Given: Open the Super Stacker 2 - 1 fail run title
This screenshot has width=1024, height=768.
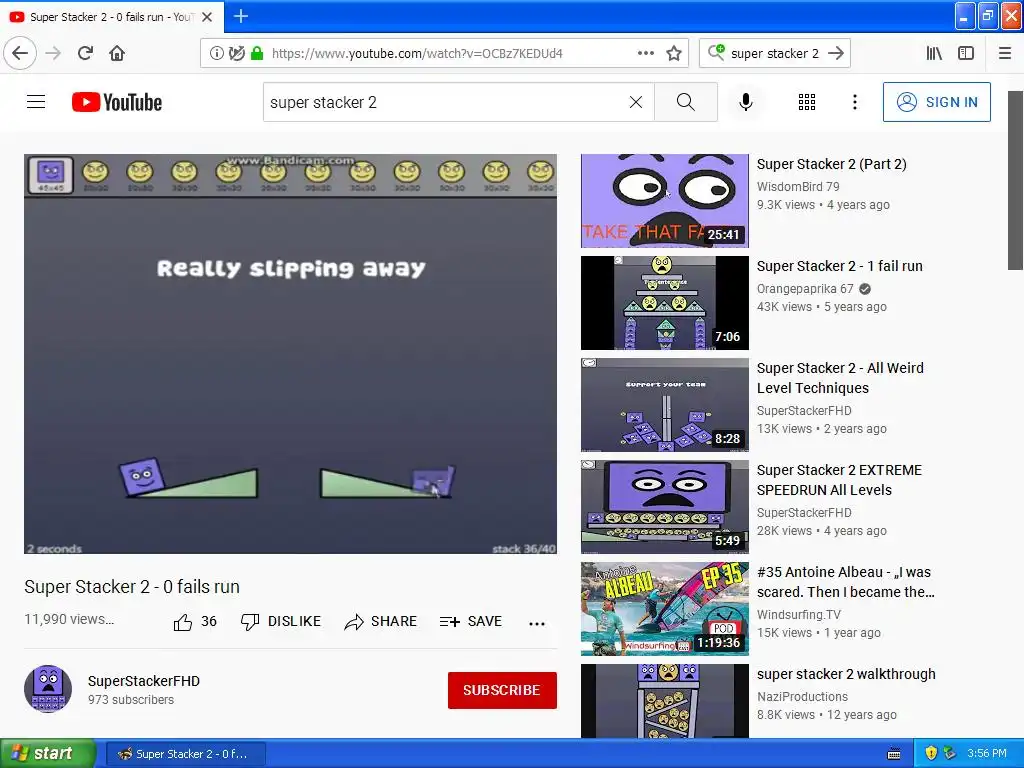Looking at the screenshot, I should click(840, 266).
